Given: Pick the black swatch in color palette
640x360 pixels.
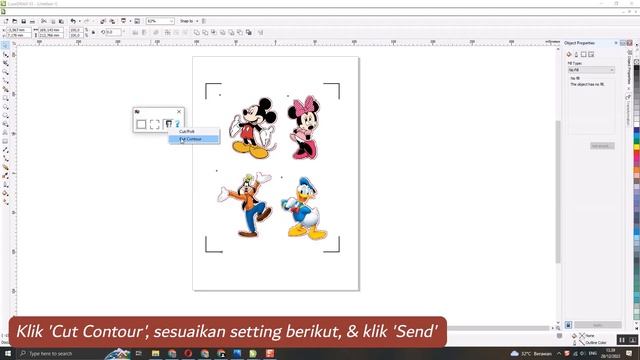Looking at the screenshot, I should pos(637,68).
